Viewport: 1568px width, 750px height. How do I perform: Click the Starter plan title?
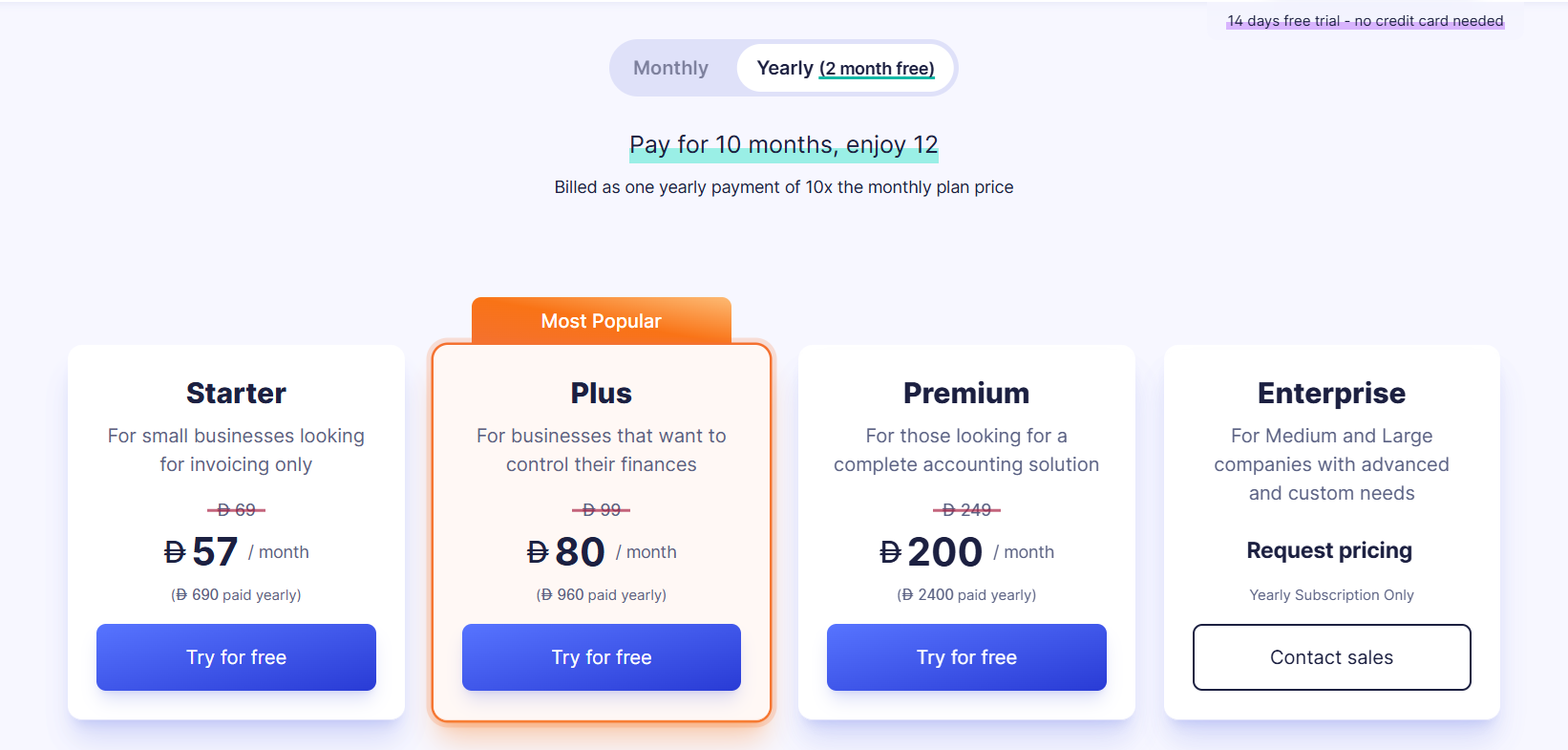[236, 393]
